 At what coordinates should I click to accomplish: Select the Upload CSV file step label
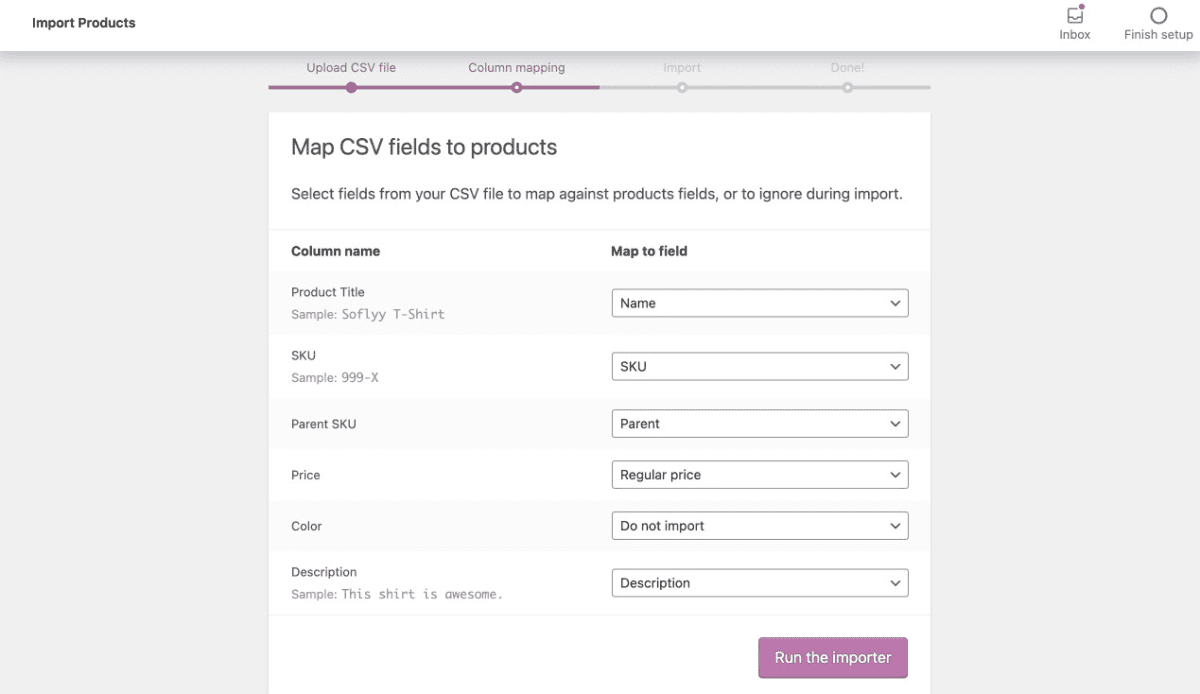click(x=351, y=68)
